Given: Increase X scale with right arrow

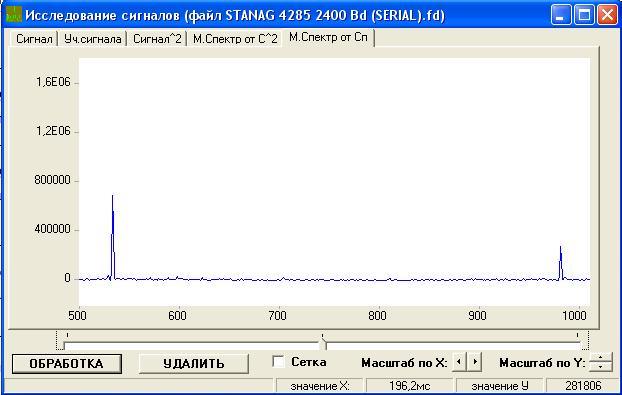Looking at the screenshot, I should [474, 362].
